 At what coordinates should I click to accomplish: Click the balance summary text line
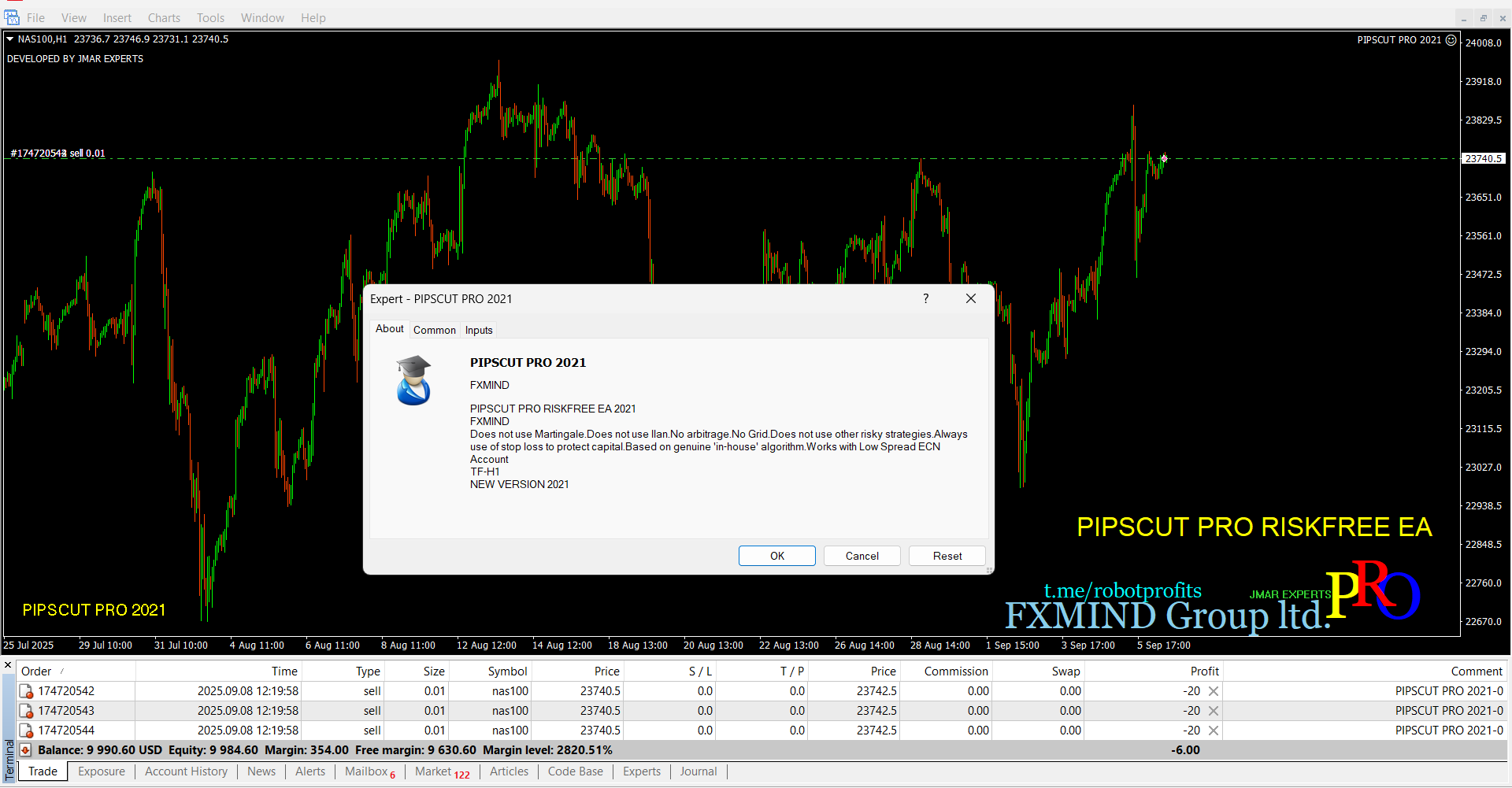click(x=324, y=750)
